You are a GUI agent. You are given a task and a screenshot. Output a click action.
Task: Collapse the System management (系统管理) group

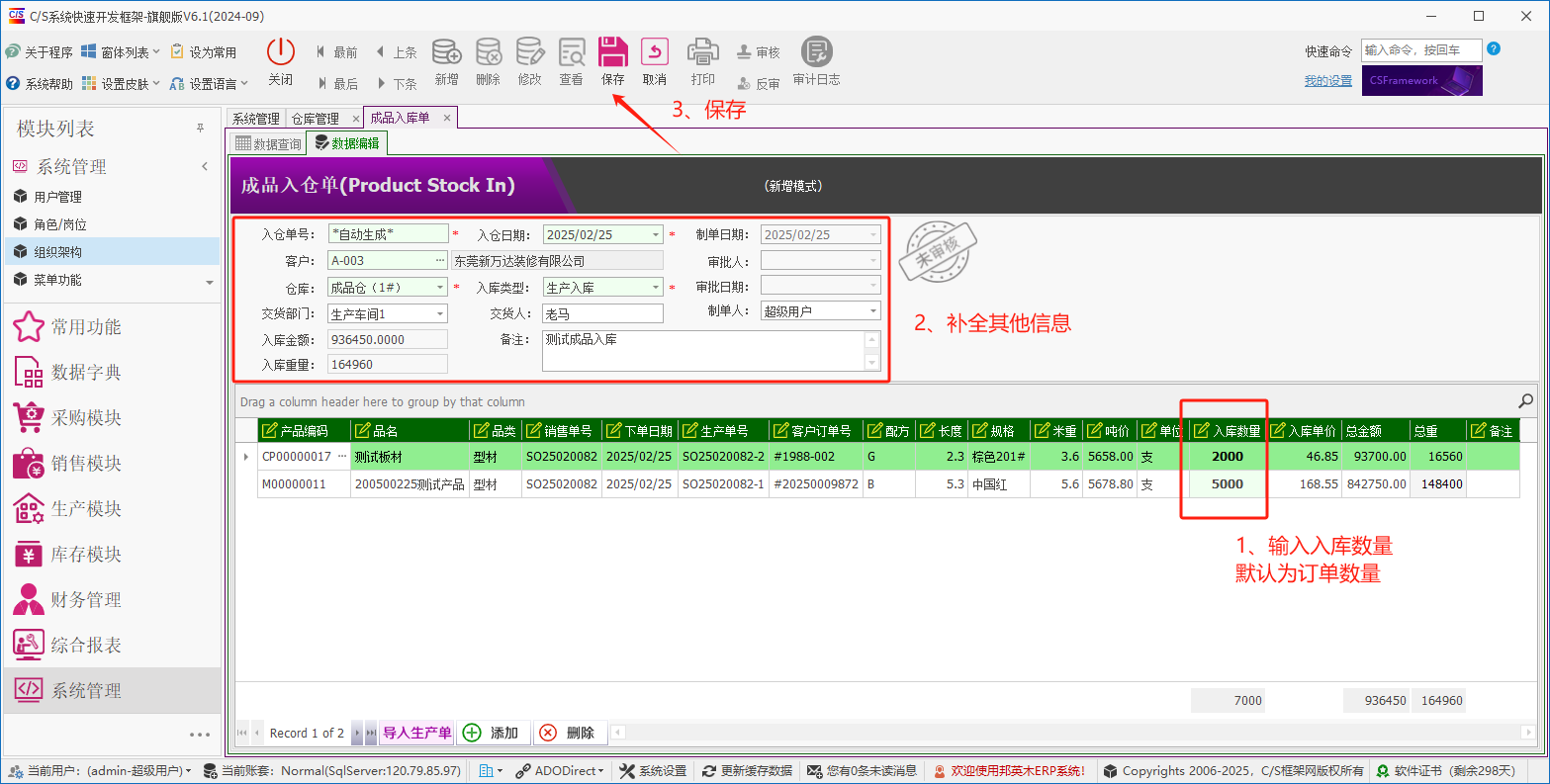pos(205,166)
